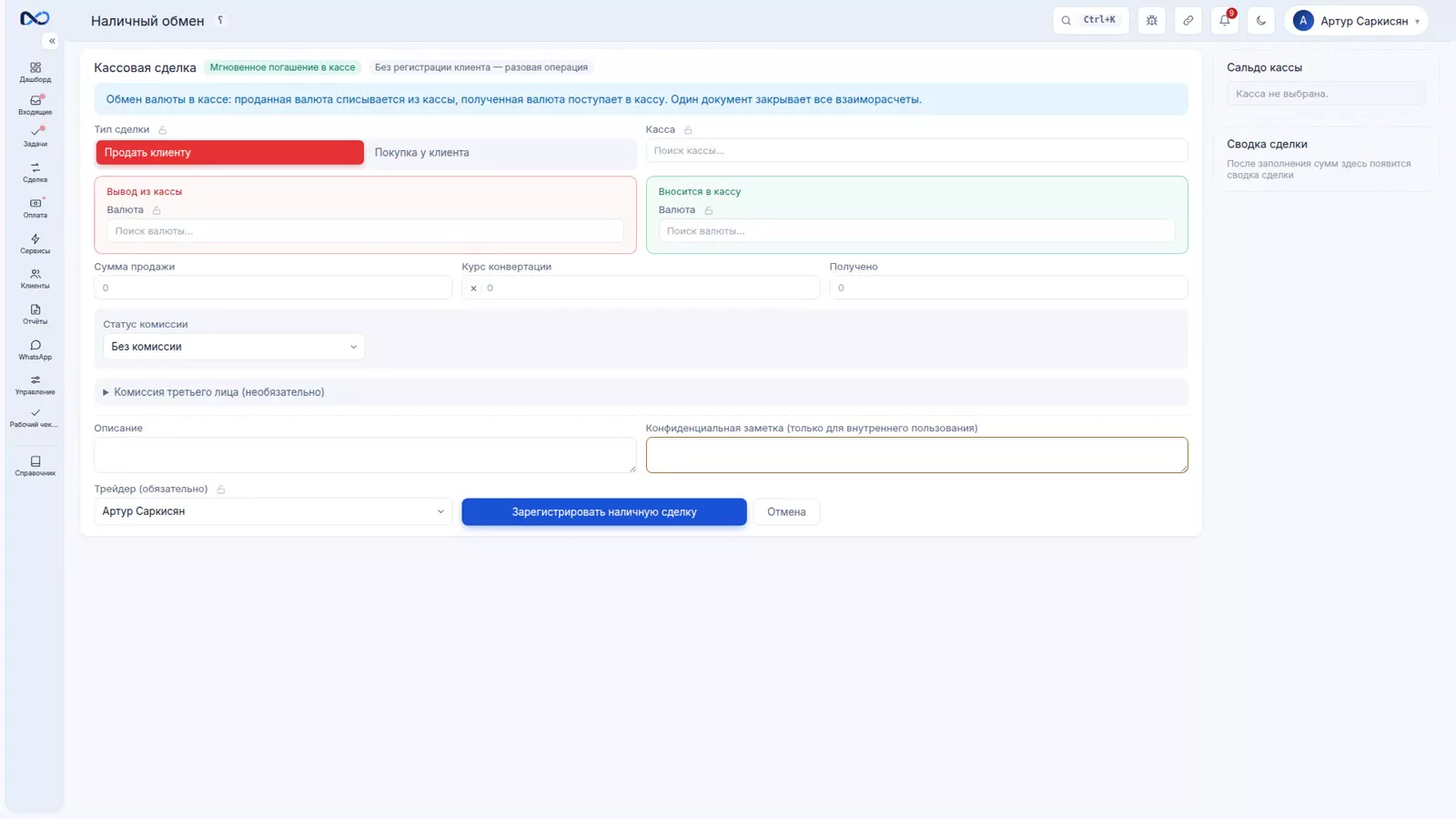Click the multiply sign in Курс конвертации field

point(473,288)
